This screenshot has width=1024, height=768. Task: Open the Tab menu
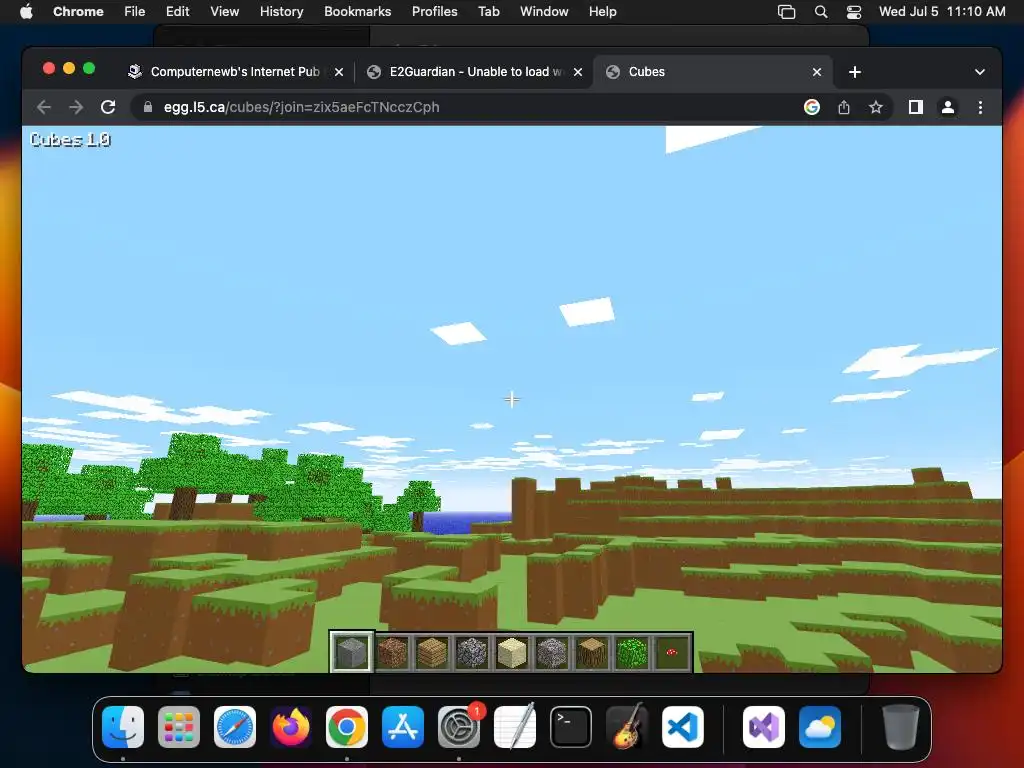(488, 12)
